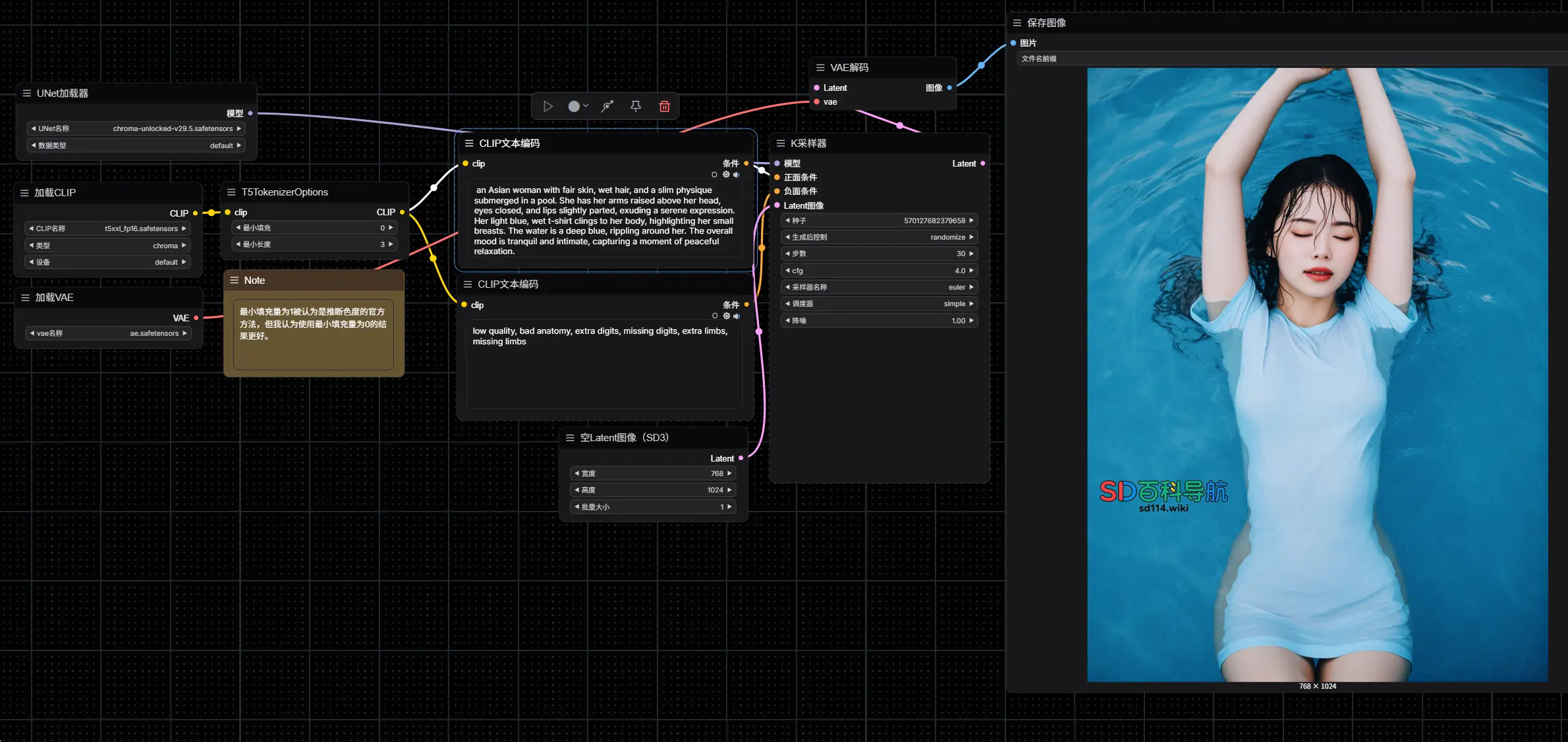
Task: Increase 种子 value with its right arrow
Action: 971,221
